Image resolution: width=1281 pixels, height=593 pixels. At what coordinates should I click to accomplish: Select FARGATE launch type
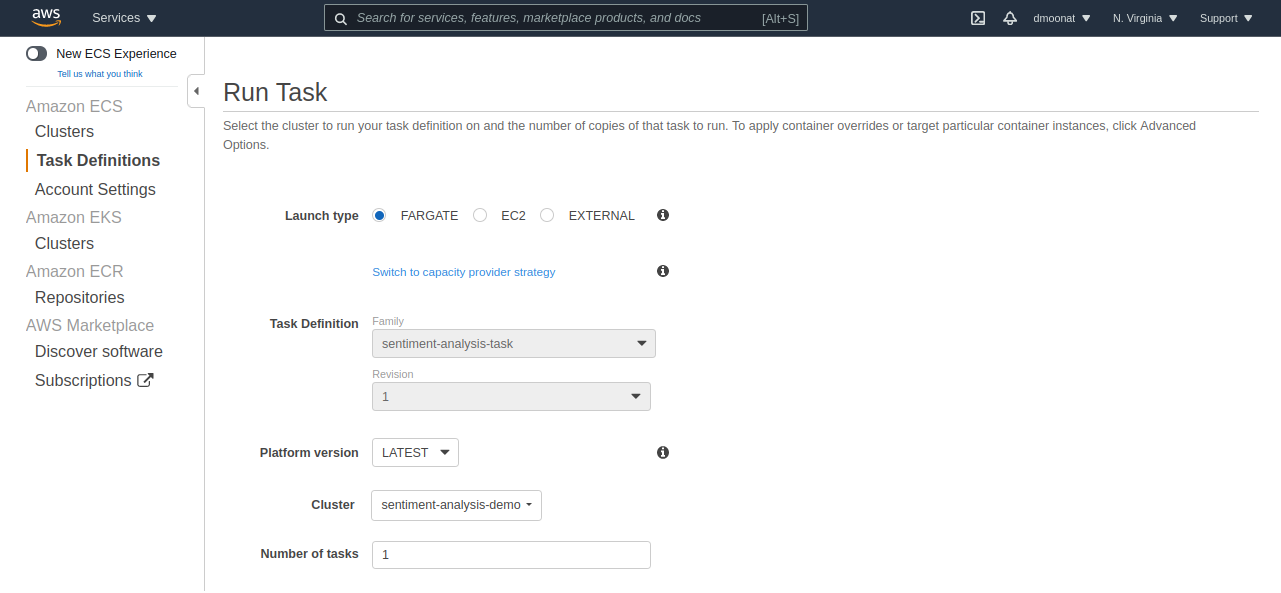point(379,215)
